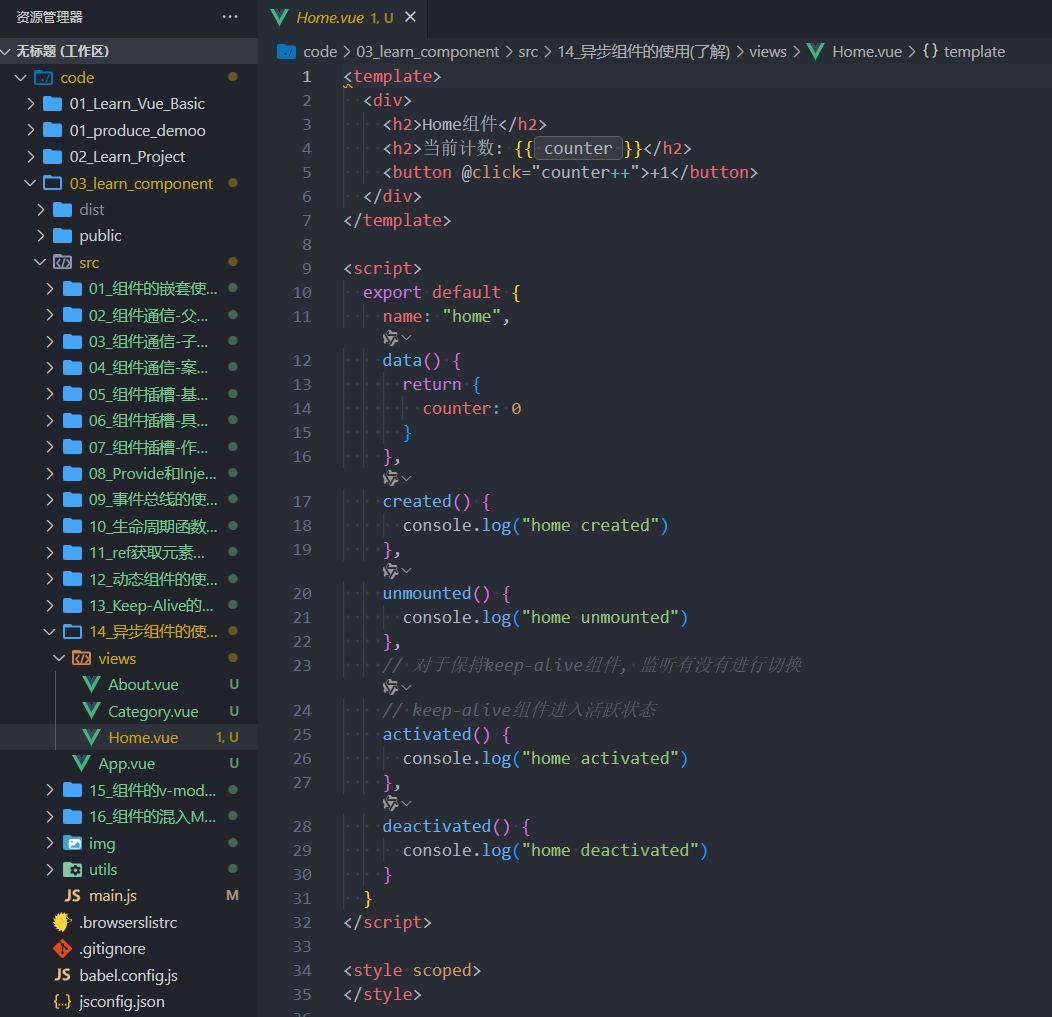Open babel.config.js in the file tree
1052x1017 pixels.
[x=129, y=975]
